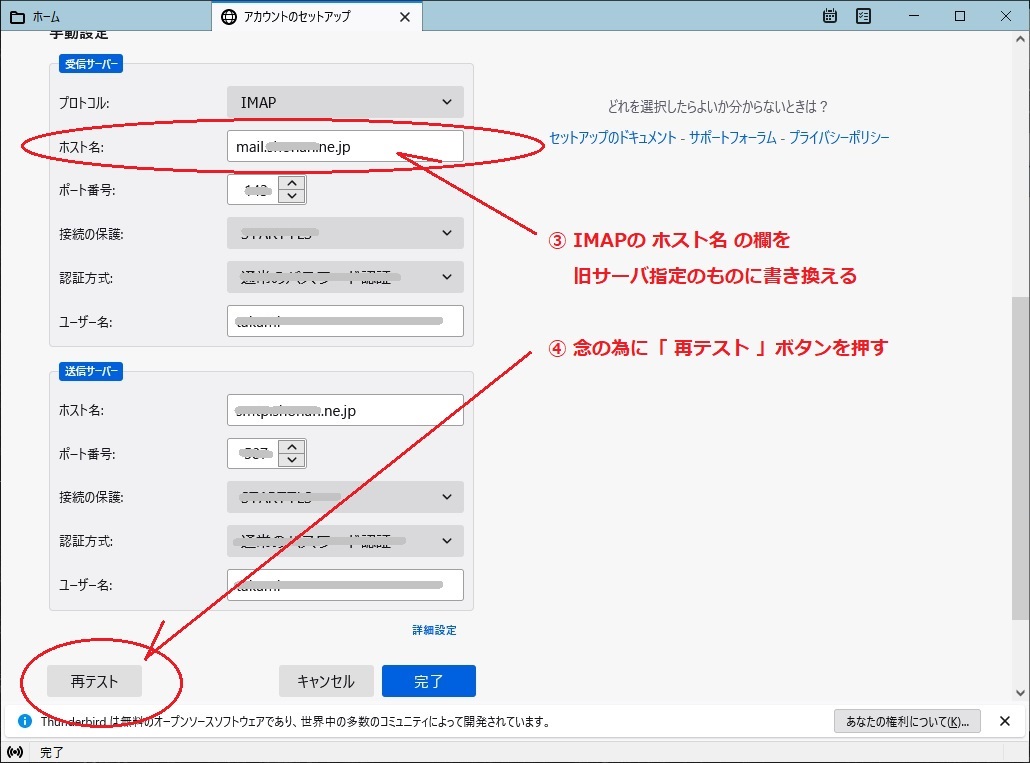
Task: Increase the incoming port number
Action: (292, 183)
